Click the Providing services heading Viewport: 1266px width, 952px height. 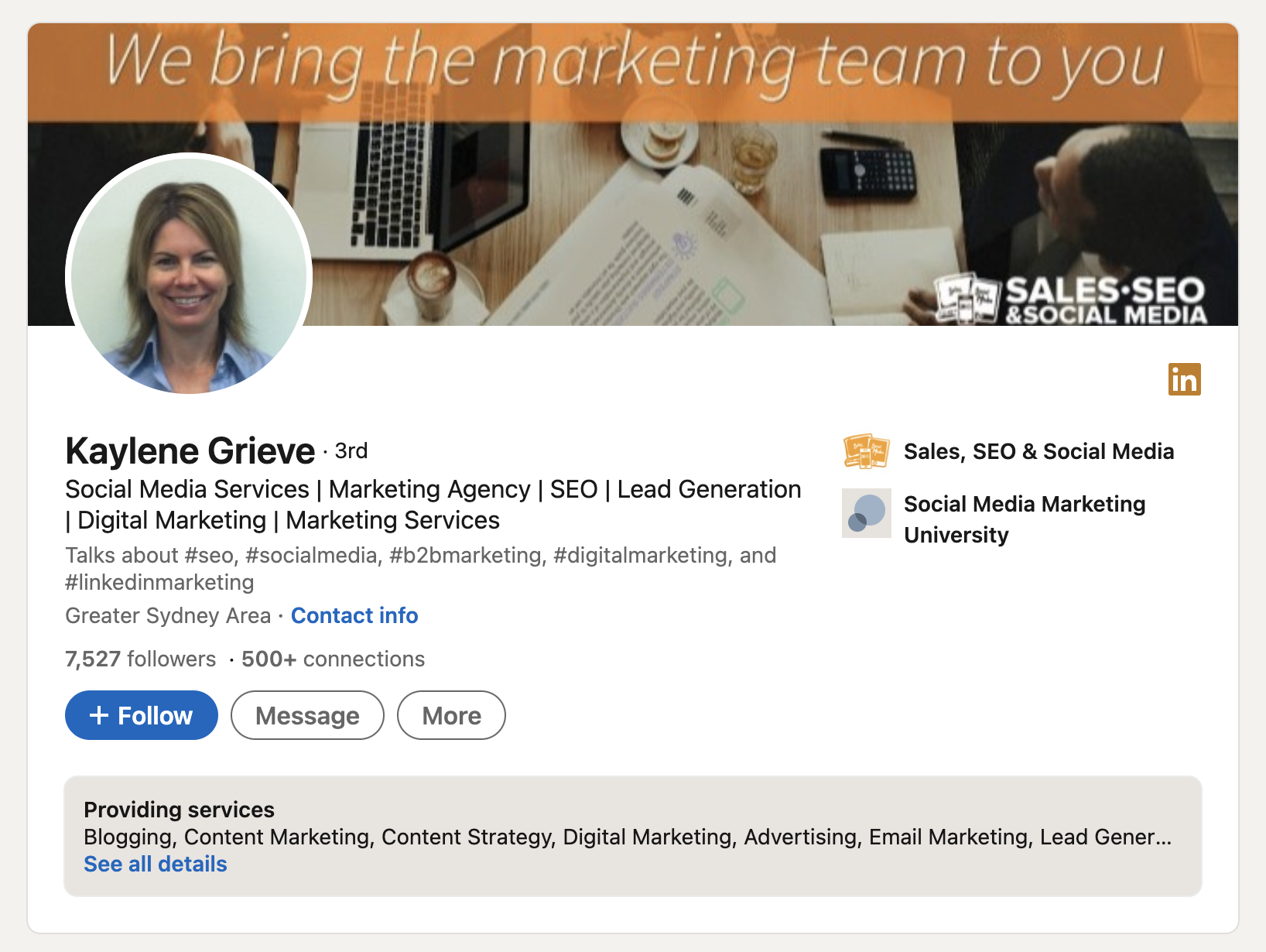(x=179, y=810)
